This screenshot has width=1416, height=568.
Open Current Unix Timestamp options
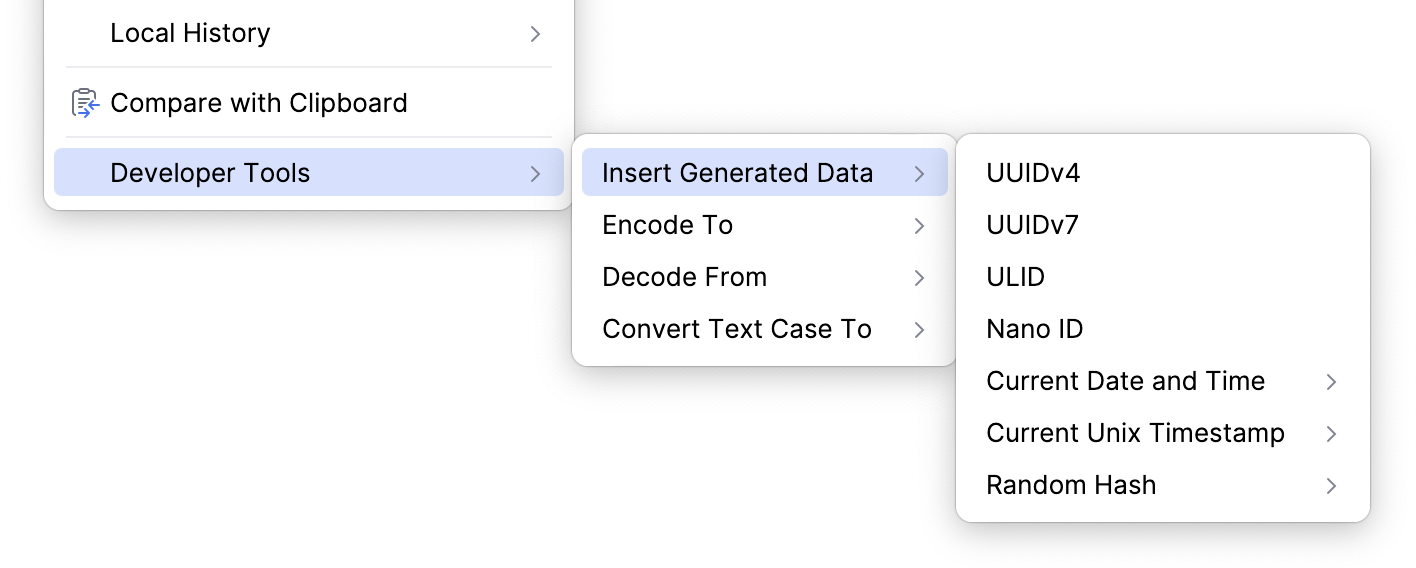click(x=1135, y=433)
